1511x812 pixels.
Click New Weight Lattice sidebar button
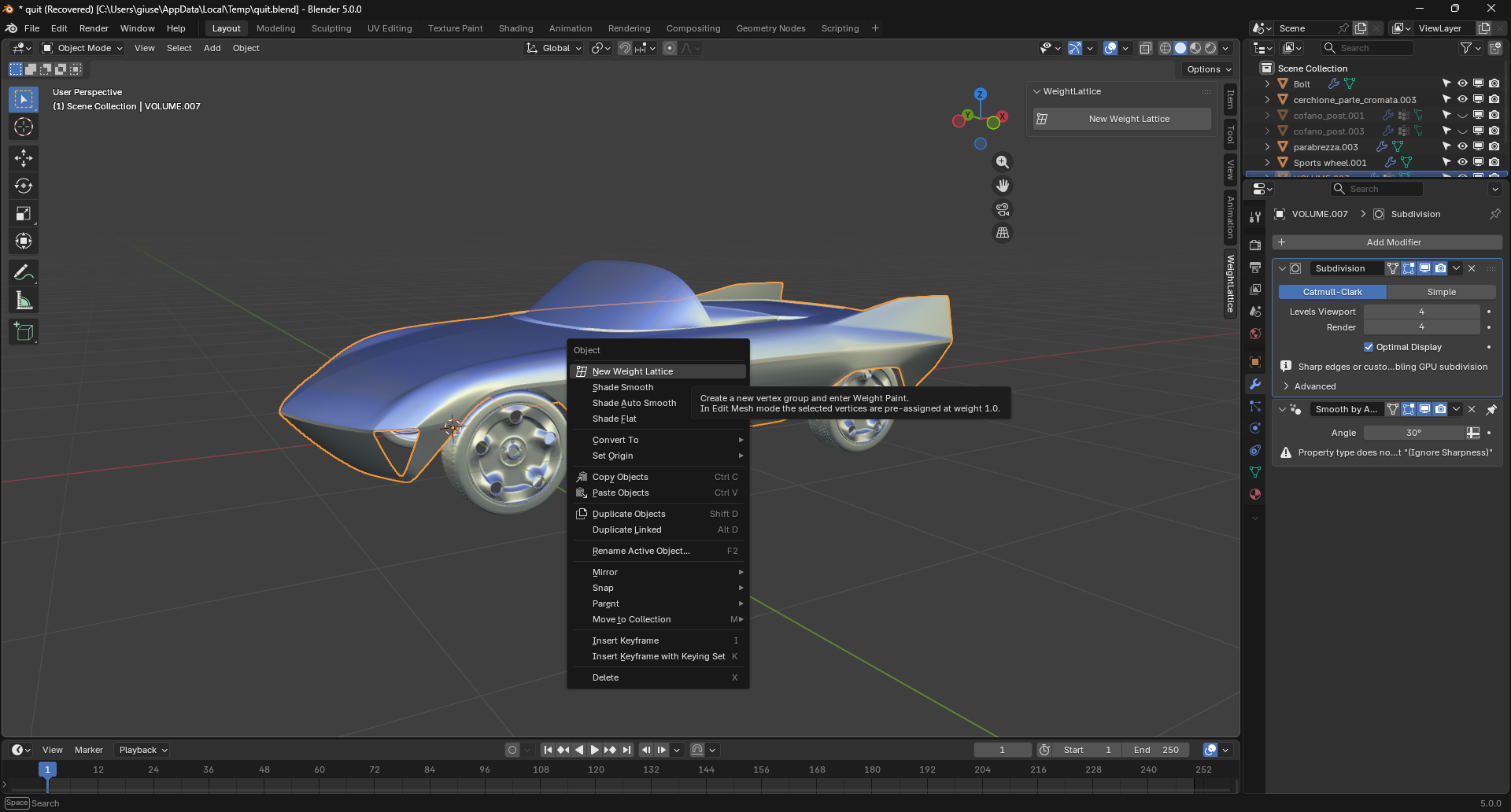[x=1122, y=119]
